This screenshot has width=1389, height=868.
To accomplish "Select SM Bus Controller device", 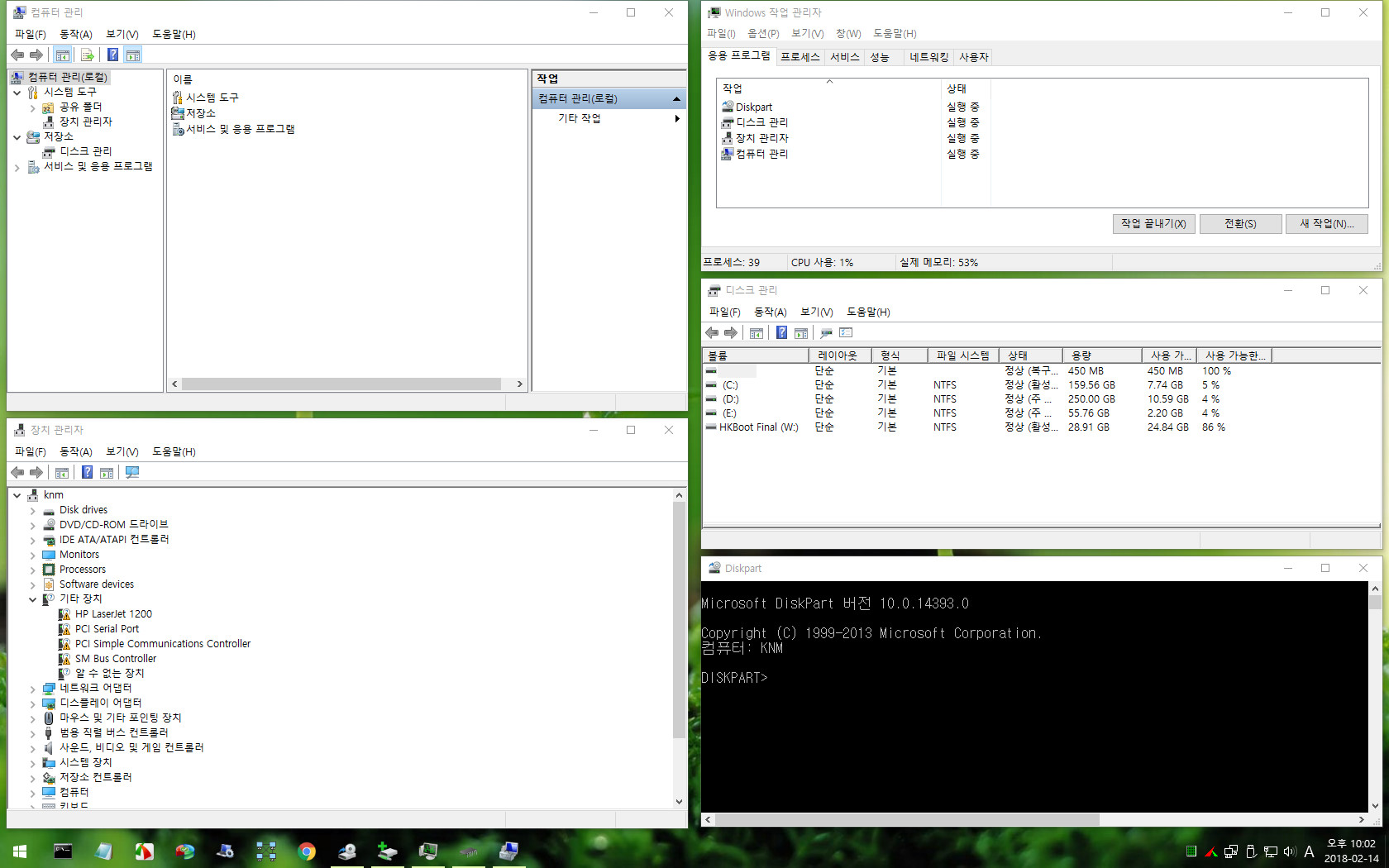I will pos(107,659).
